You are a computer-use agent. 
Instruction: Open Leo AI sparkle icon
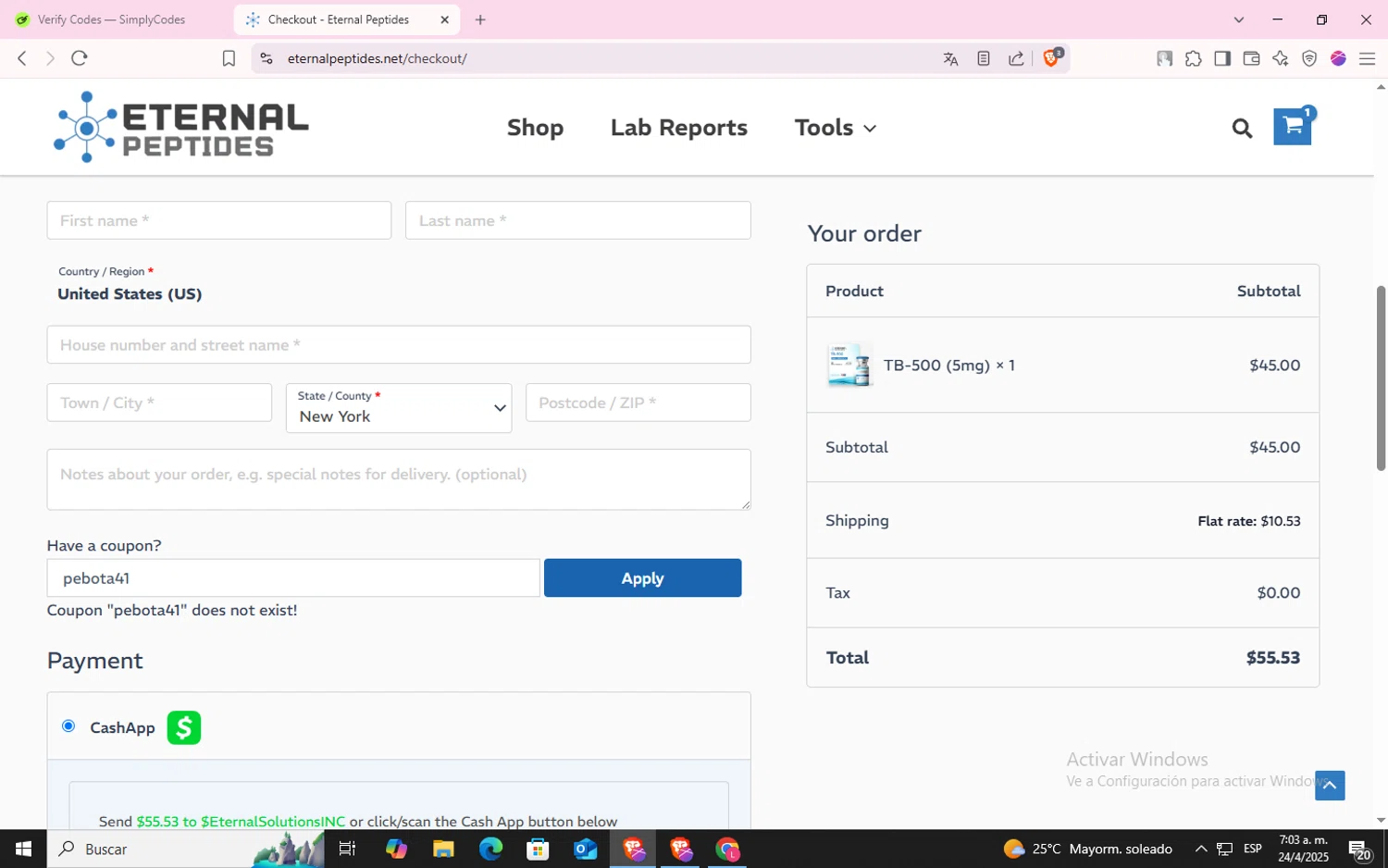(1281, 58)
